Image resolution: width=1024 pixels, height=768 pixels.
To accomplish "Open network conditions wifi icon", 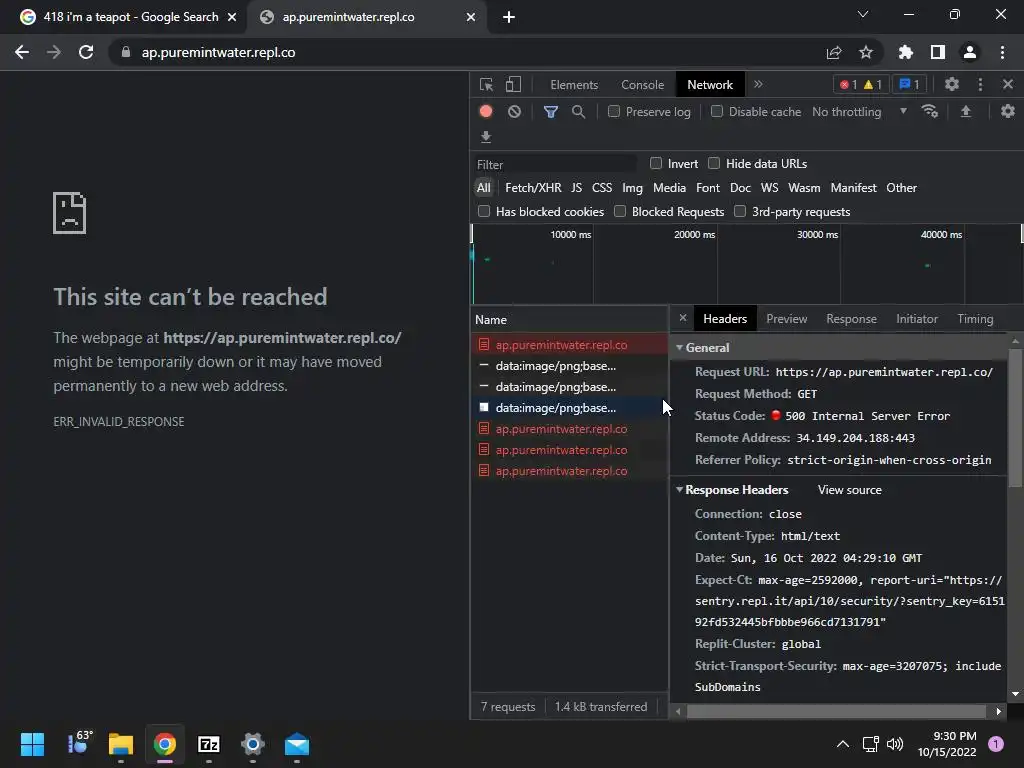I will tap(929, 112).
